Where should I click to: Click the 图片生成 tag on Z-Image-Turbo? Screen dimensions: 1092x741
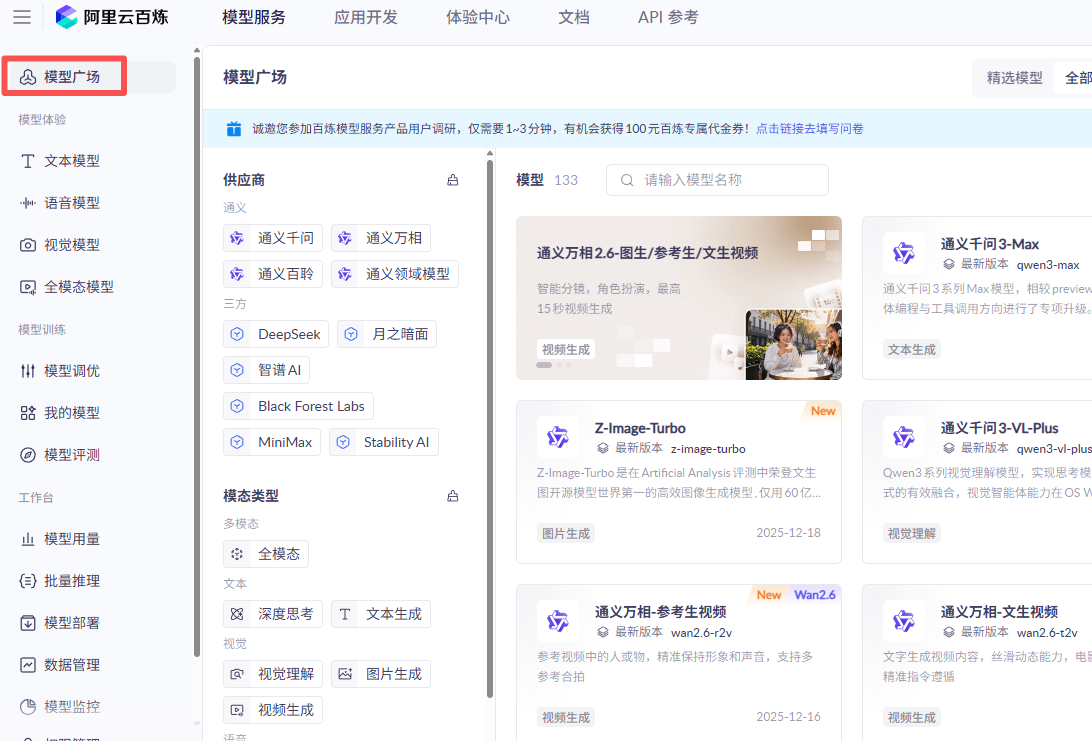[566, 533]
